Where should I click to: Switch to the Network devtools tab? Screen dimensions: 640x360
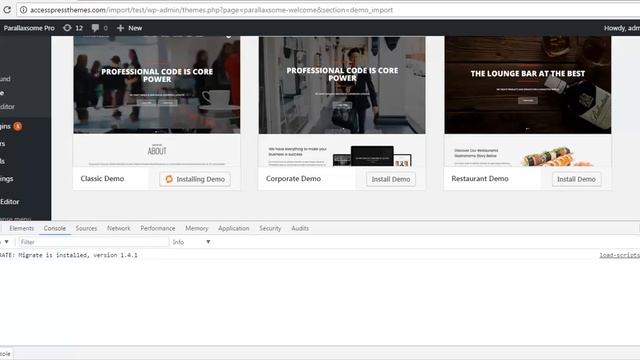coord(118,228)
